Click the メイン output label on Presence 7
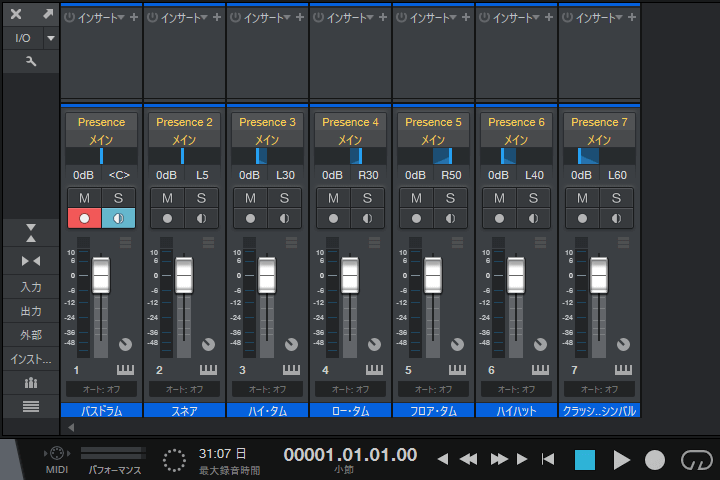720x480 pixels. 598,139
